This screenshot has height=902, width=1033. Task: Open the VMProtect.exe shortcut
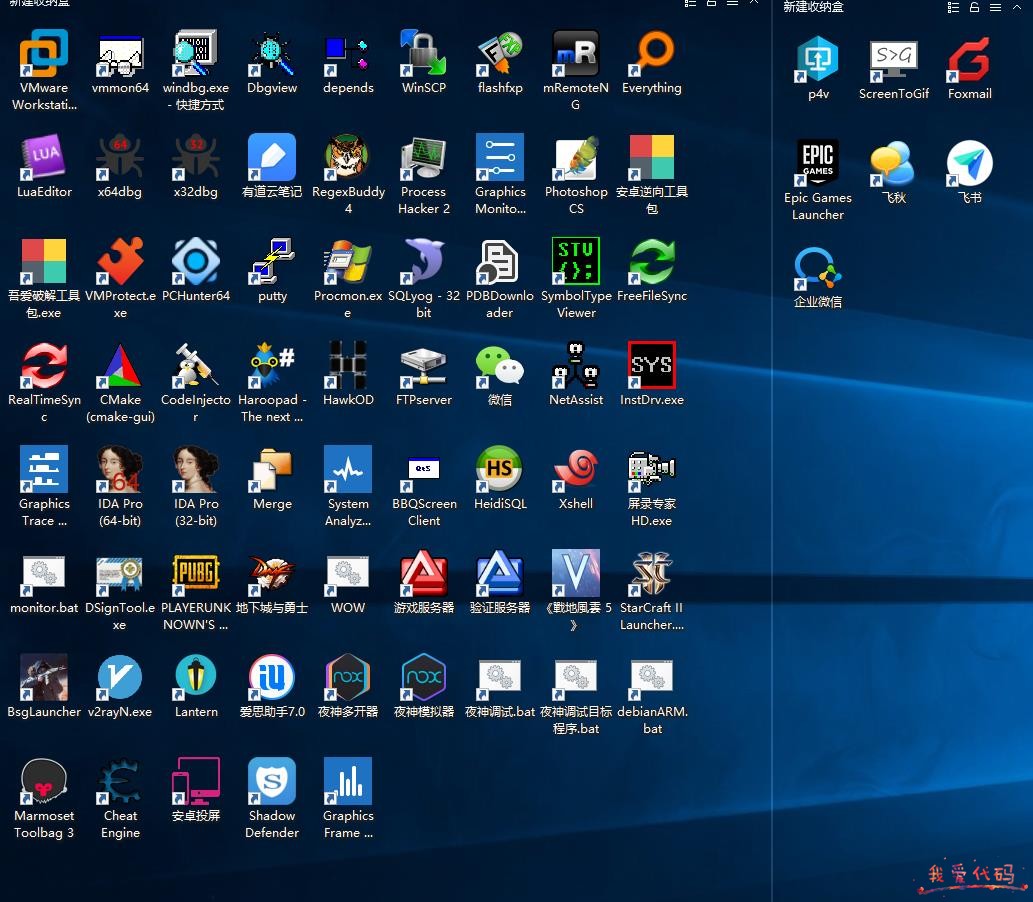click(120, 261)
